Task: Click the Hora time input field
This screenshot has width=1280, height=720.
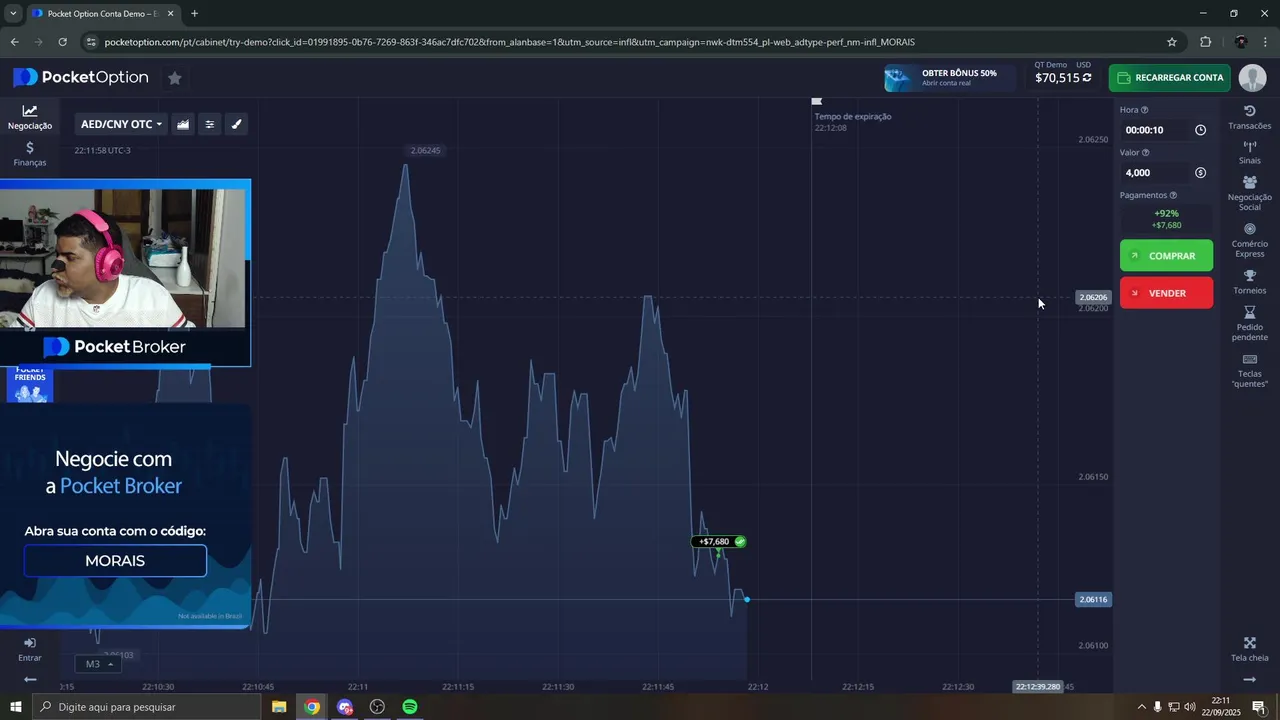Action: pos(1155,130)
